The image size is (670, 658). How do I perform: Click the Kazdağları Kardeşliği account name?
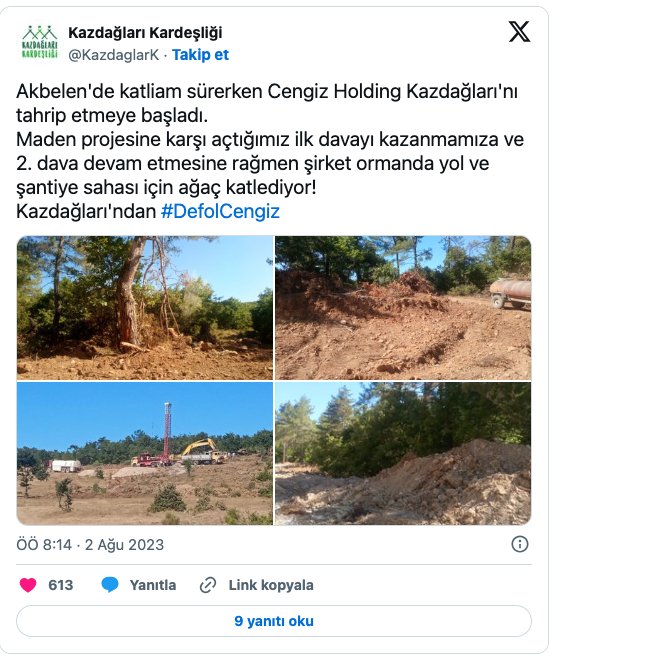point(145,32)
